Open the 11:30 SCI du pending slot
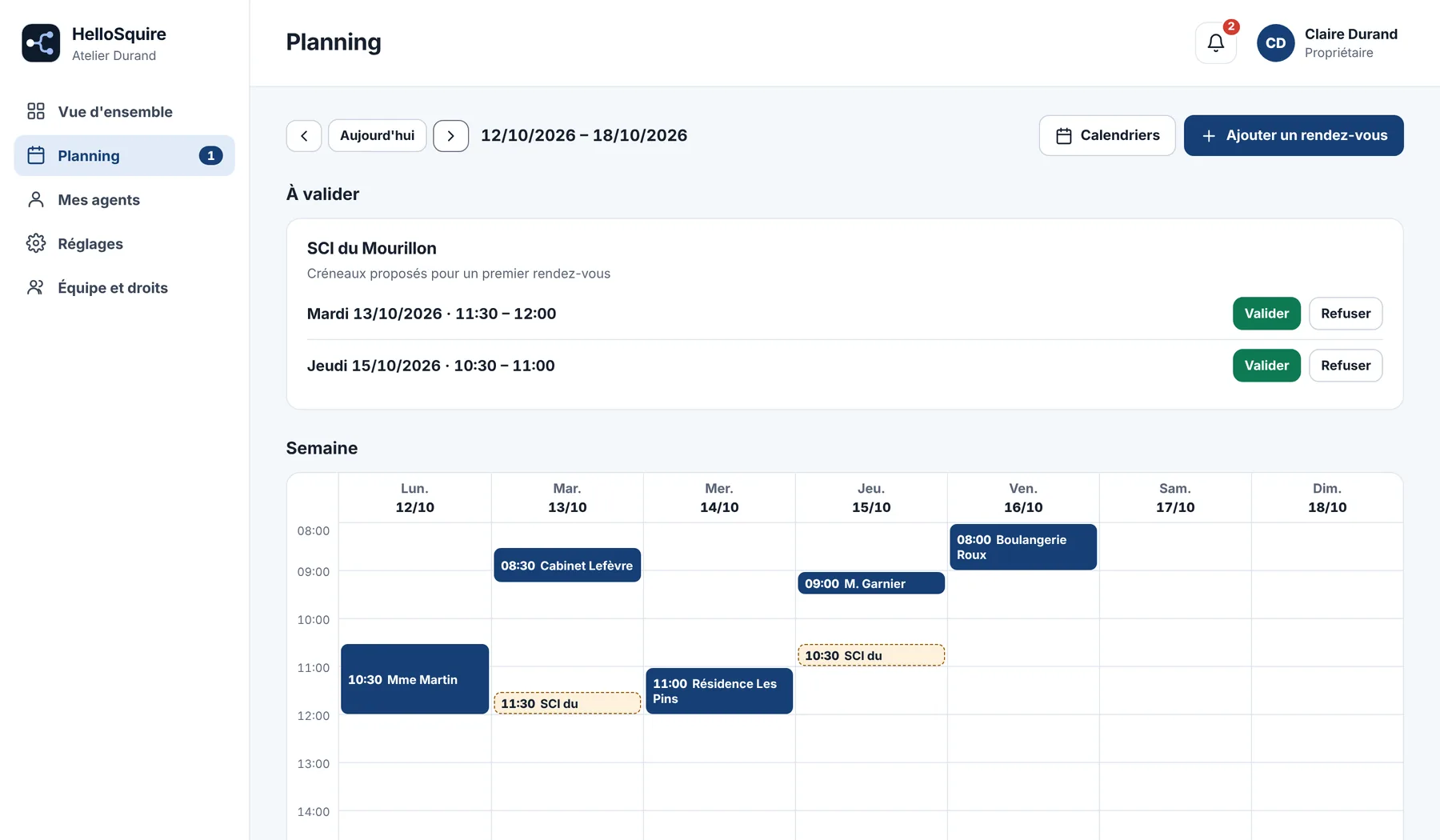This screenshot has height=840, width=1440. coord(567,703)
